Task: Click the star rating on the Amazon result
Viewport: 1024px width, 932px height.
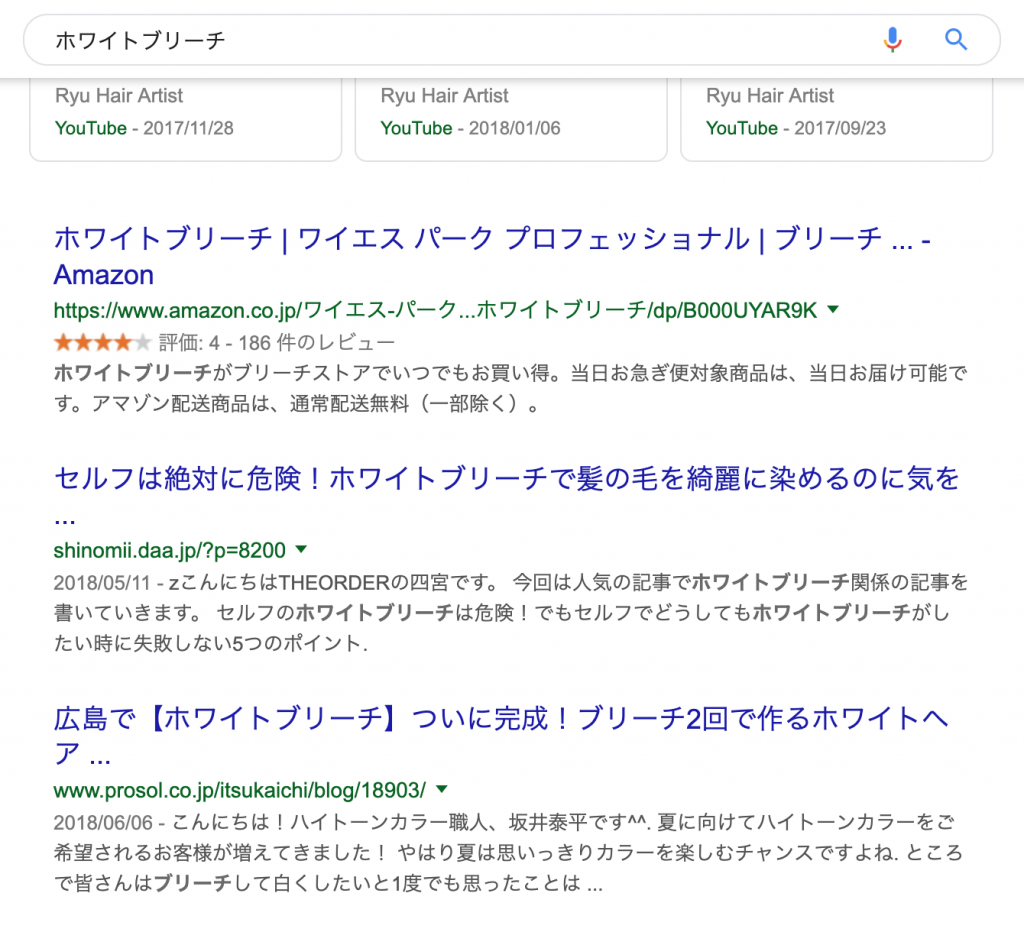Action: 103,342
